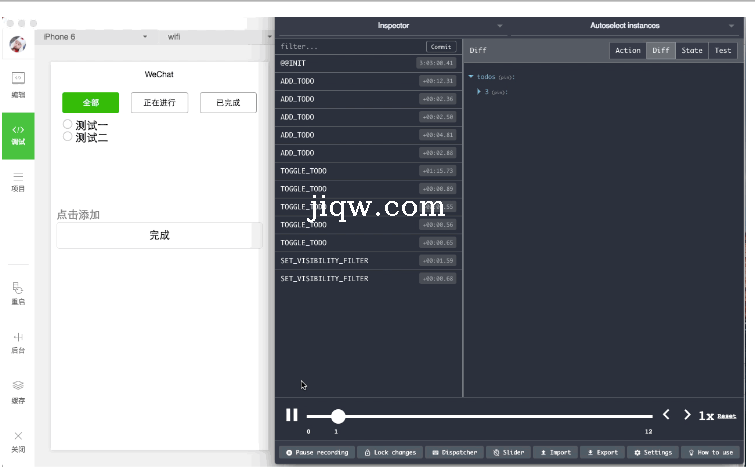Click the 后台 (background) sidebar icon

[18, 342]
